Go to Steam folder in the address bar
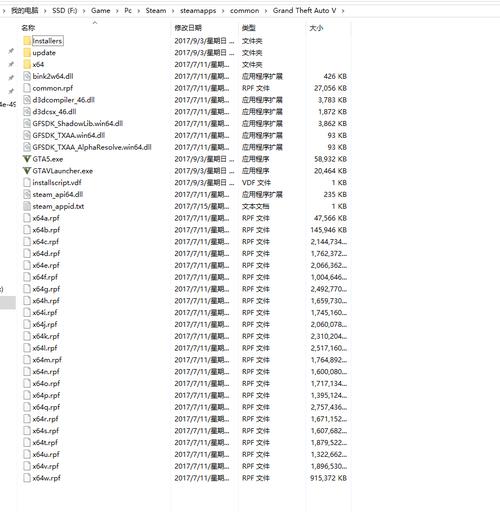Image resolution: width=500 pixels, height=512 pixels. coord(156,11)
